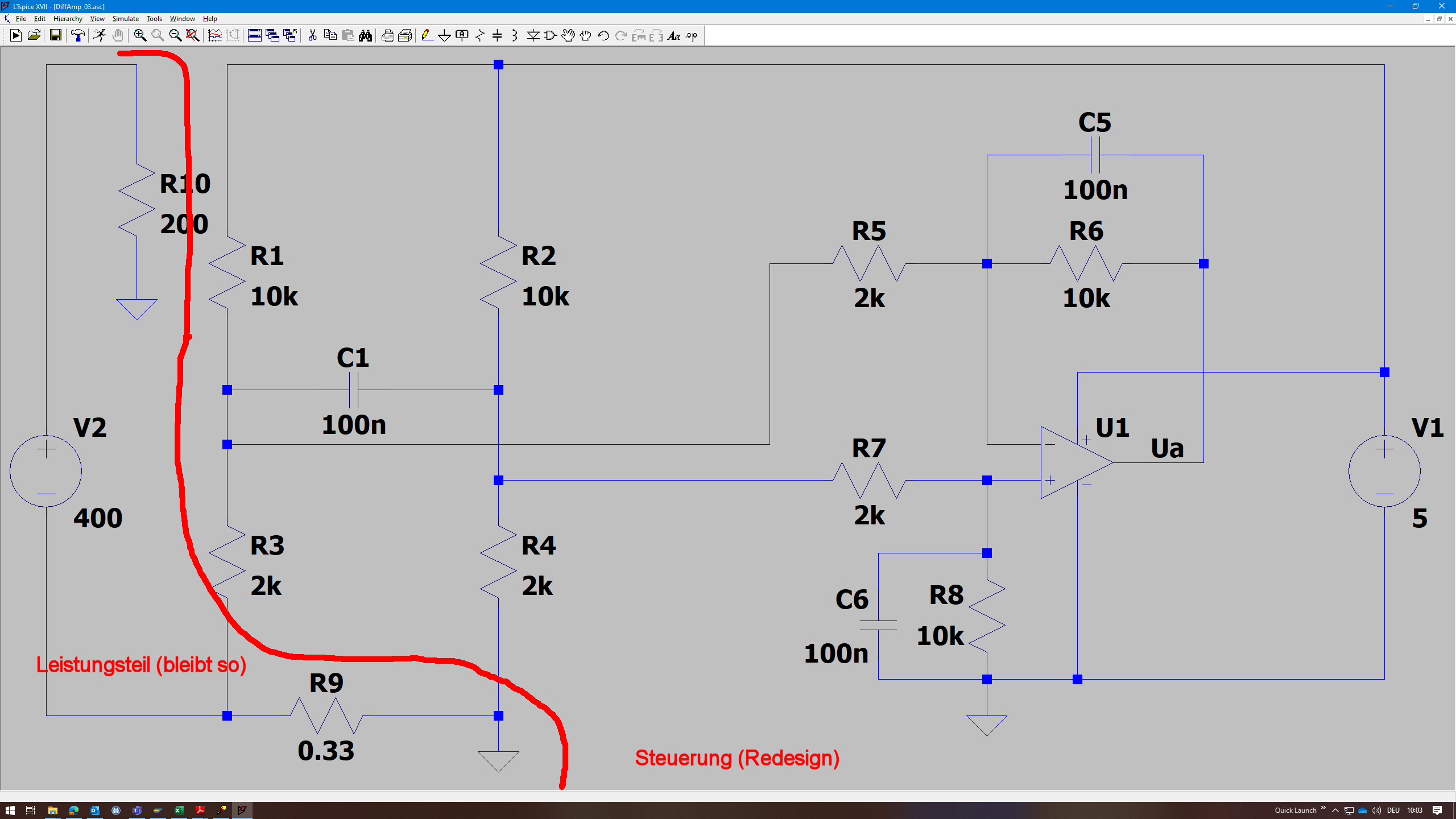Tile windows horizontally with toolbar icon
The width and height of the screenshot is (1456, 819).
(x=255, y=36)
